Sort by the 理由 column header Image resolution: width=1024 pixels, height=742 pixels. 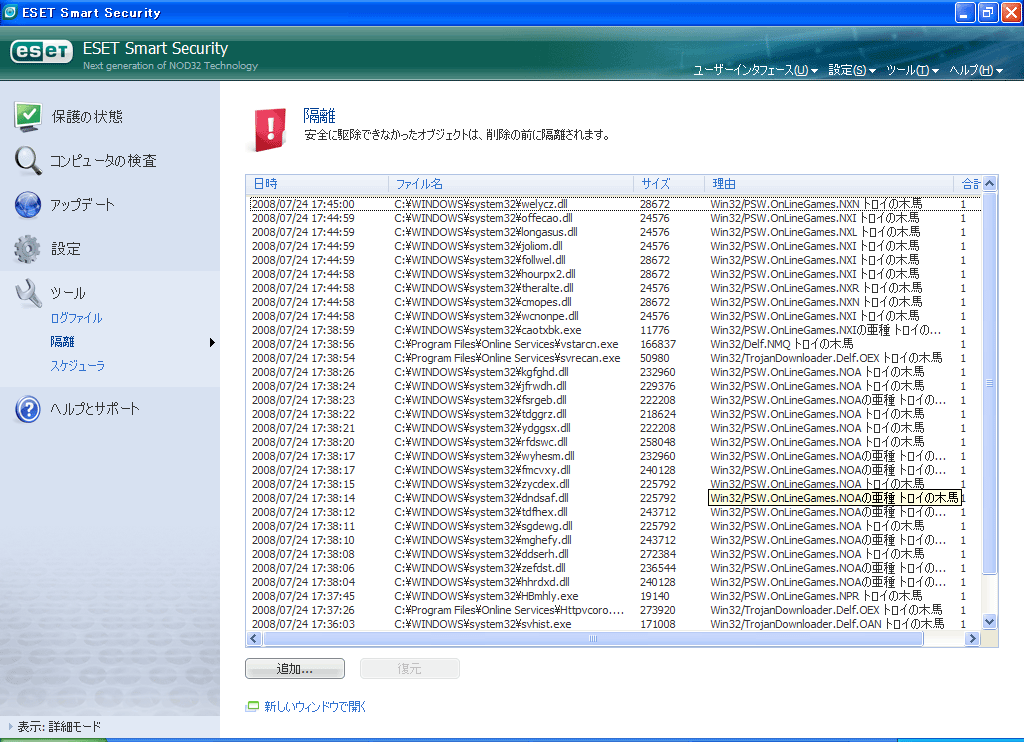(x=829, y=184)
